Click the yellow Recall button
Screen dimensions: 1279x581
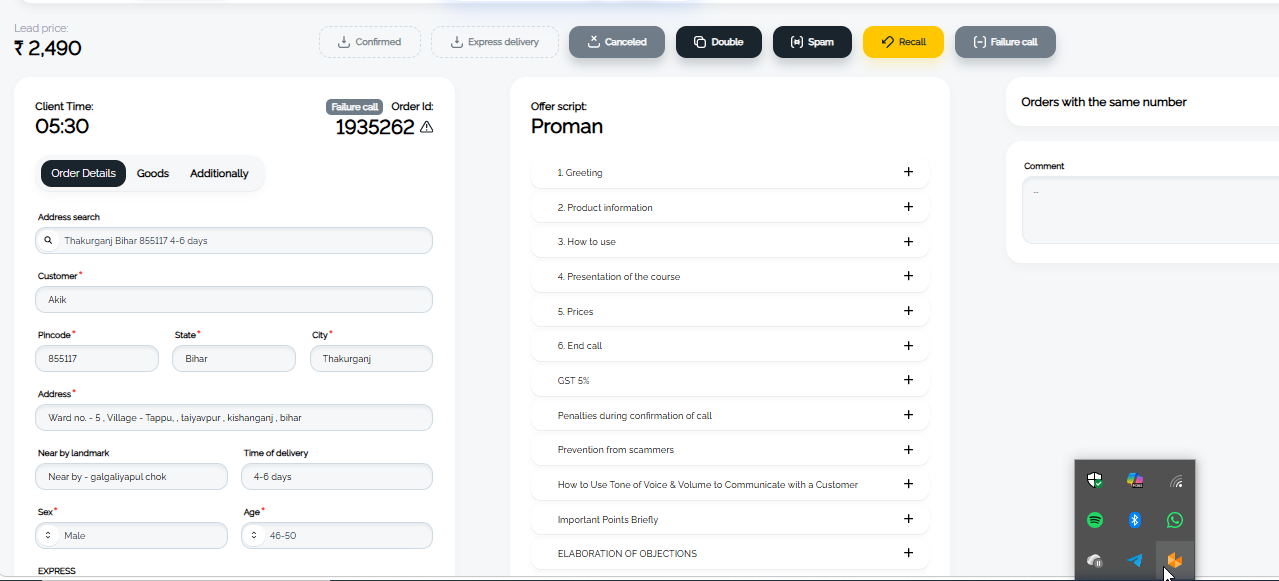[903, 42]
